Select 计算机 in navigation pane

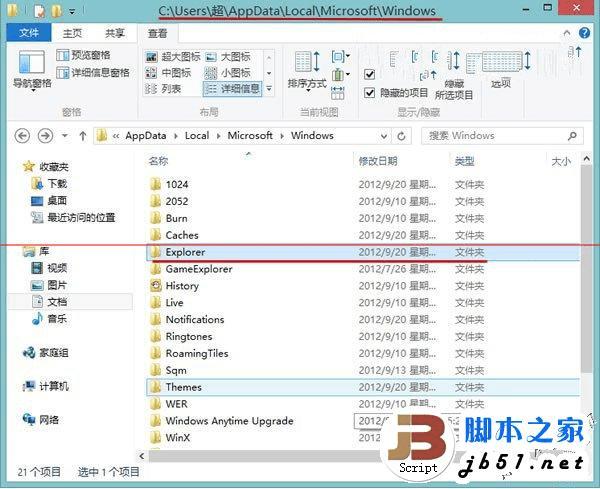pos(46,386)
